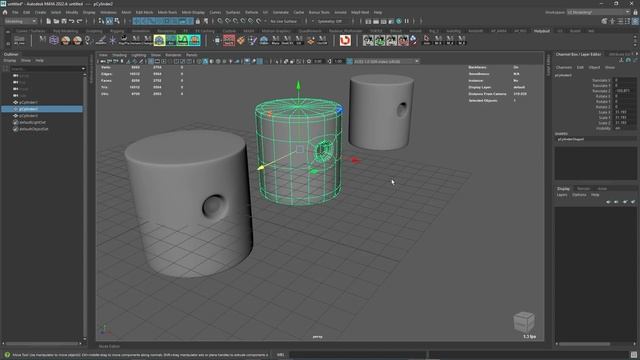Open the viewport Renderer menu
640x360 pixels.
(173, 55)
